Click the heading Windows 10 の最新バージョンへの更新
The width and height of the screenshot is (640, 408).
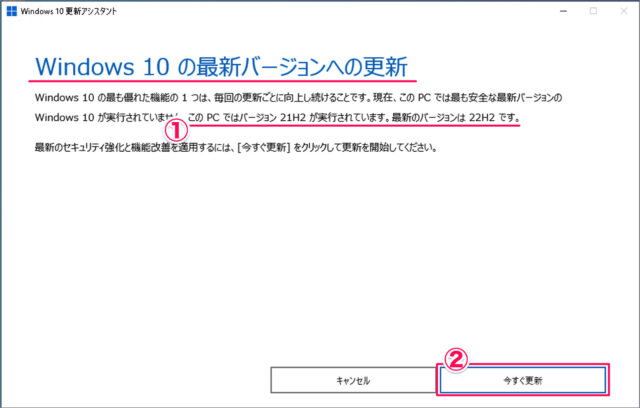(221, 67)
